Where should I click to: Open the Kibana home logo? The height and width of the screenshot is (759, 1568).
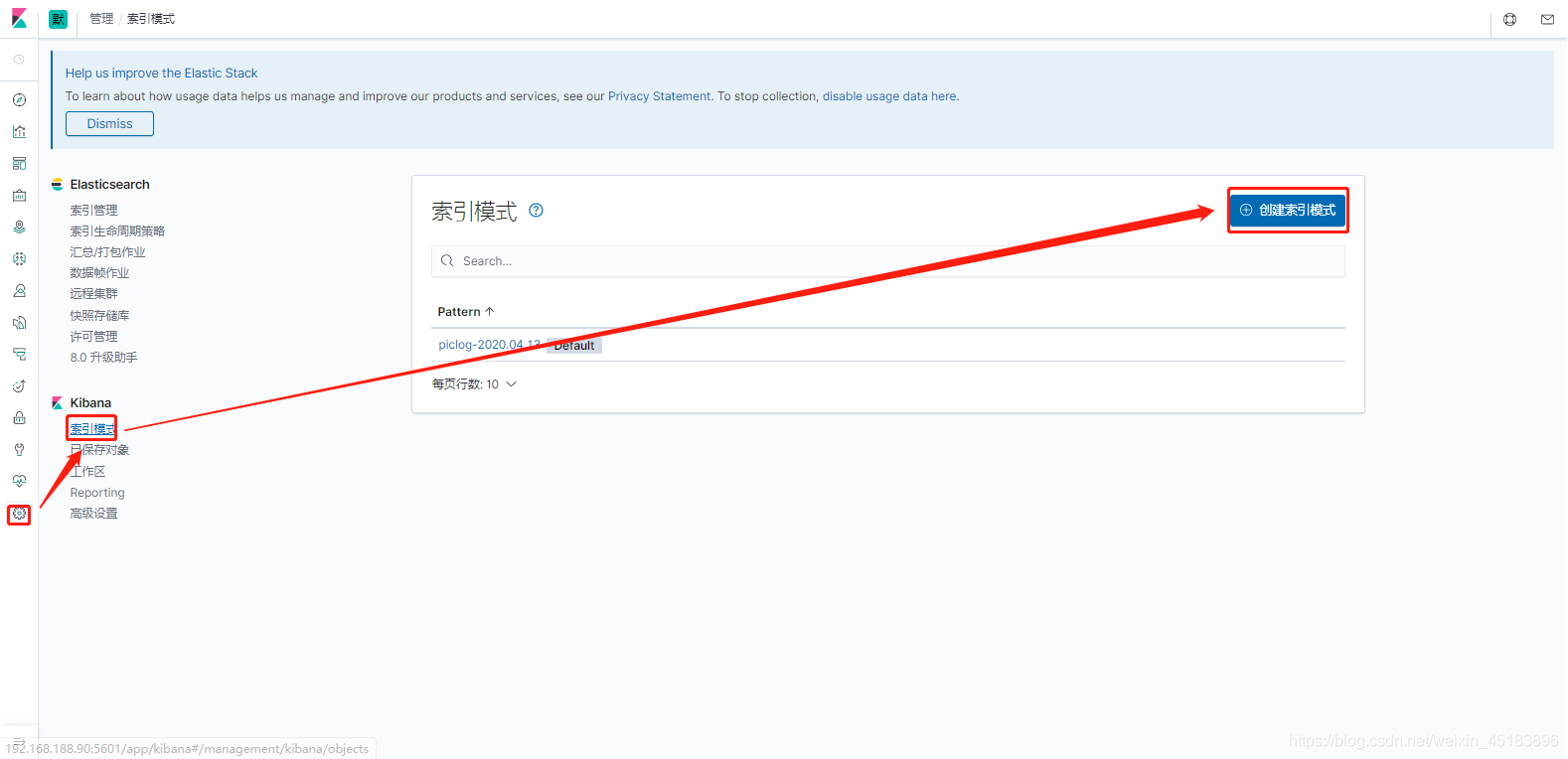pos(19,19)
